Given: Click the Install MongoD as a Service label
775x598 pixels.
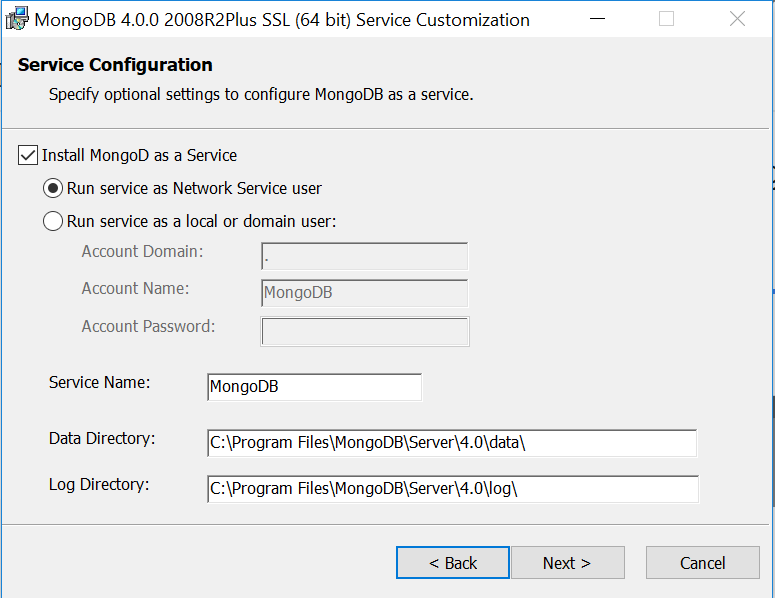Looking at the screenshot, I should tap(139, 156).
